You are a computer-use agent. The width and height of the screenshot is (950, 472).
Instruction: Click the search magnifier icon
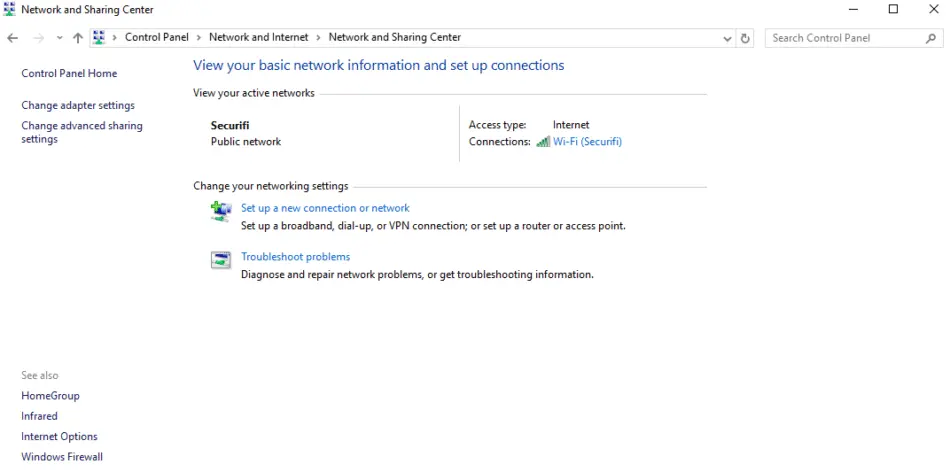[931, 38]
